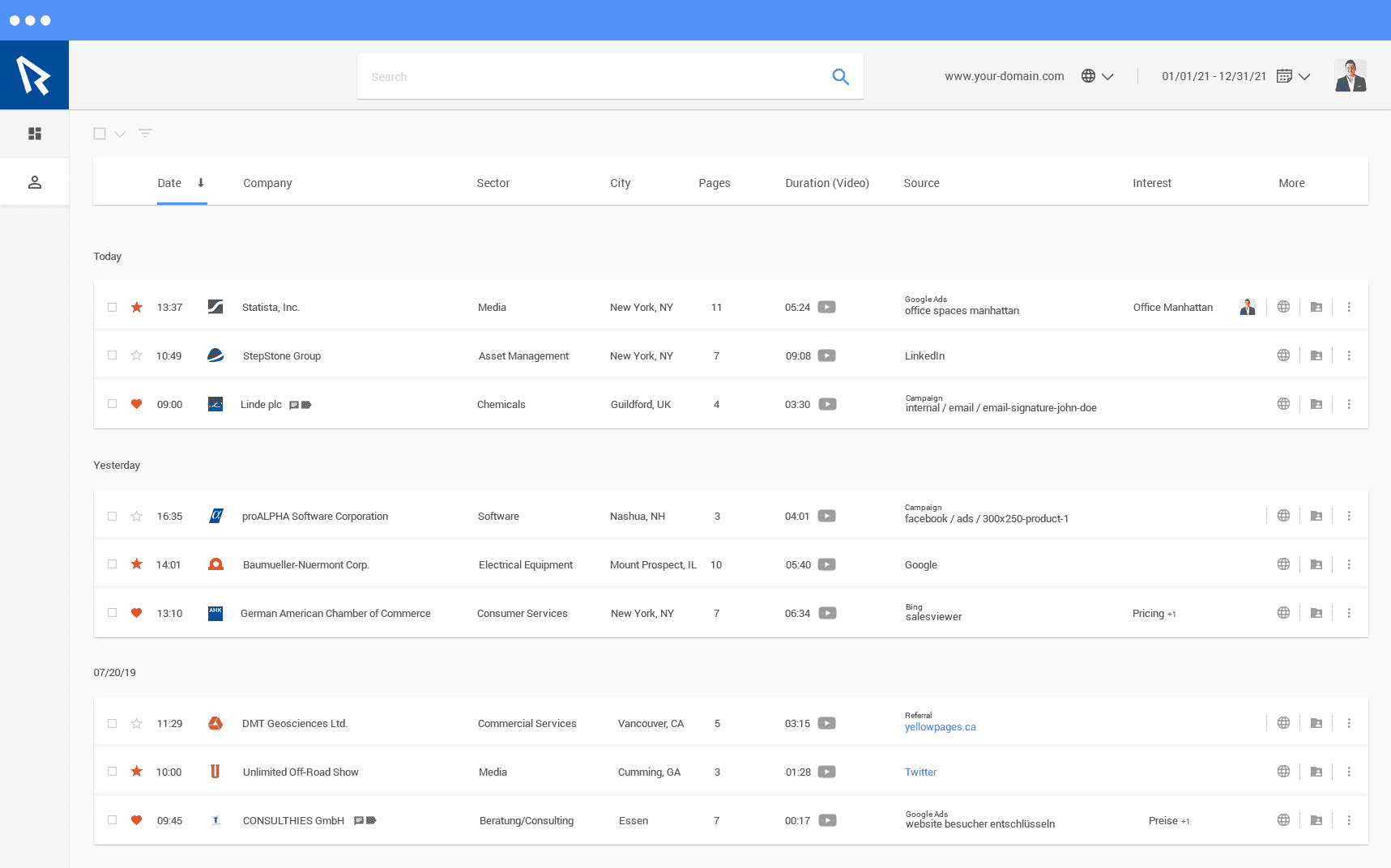Open the three-dot menu for proALPHA Software Corporation
This screenshot has width=1391, height=868.
pyautogui.click(x=1349, y=516)
